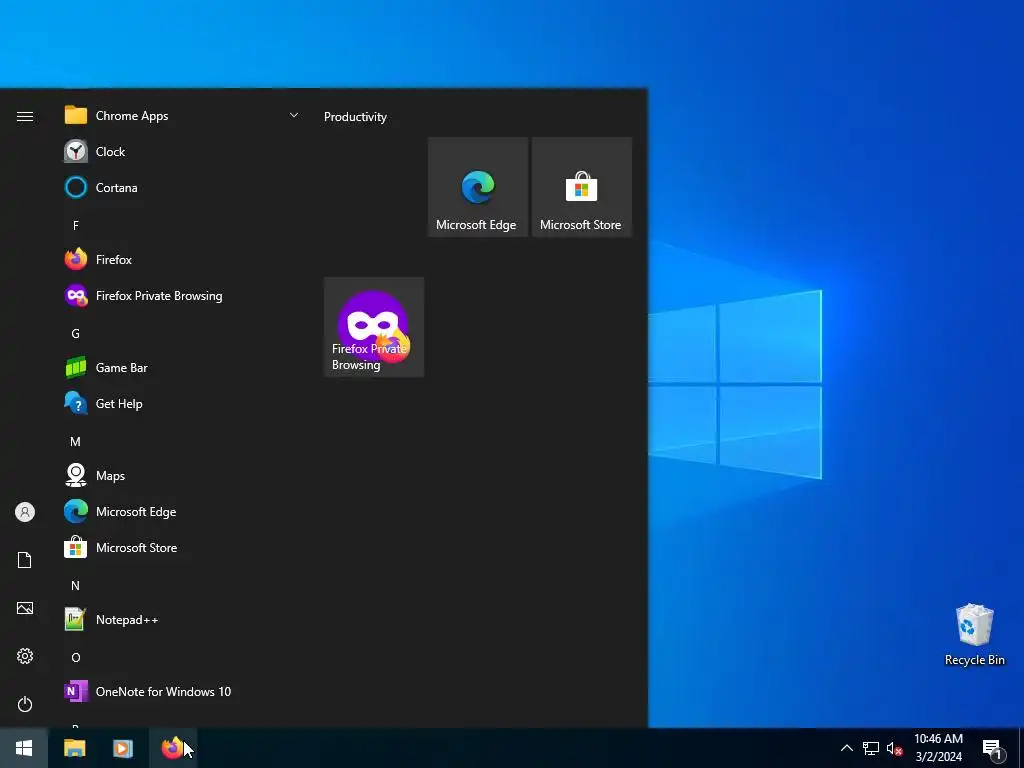Click the muted volume tray icon
The height and width of the screenshot is (768, 1024).
tap(894, 748)
